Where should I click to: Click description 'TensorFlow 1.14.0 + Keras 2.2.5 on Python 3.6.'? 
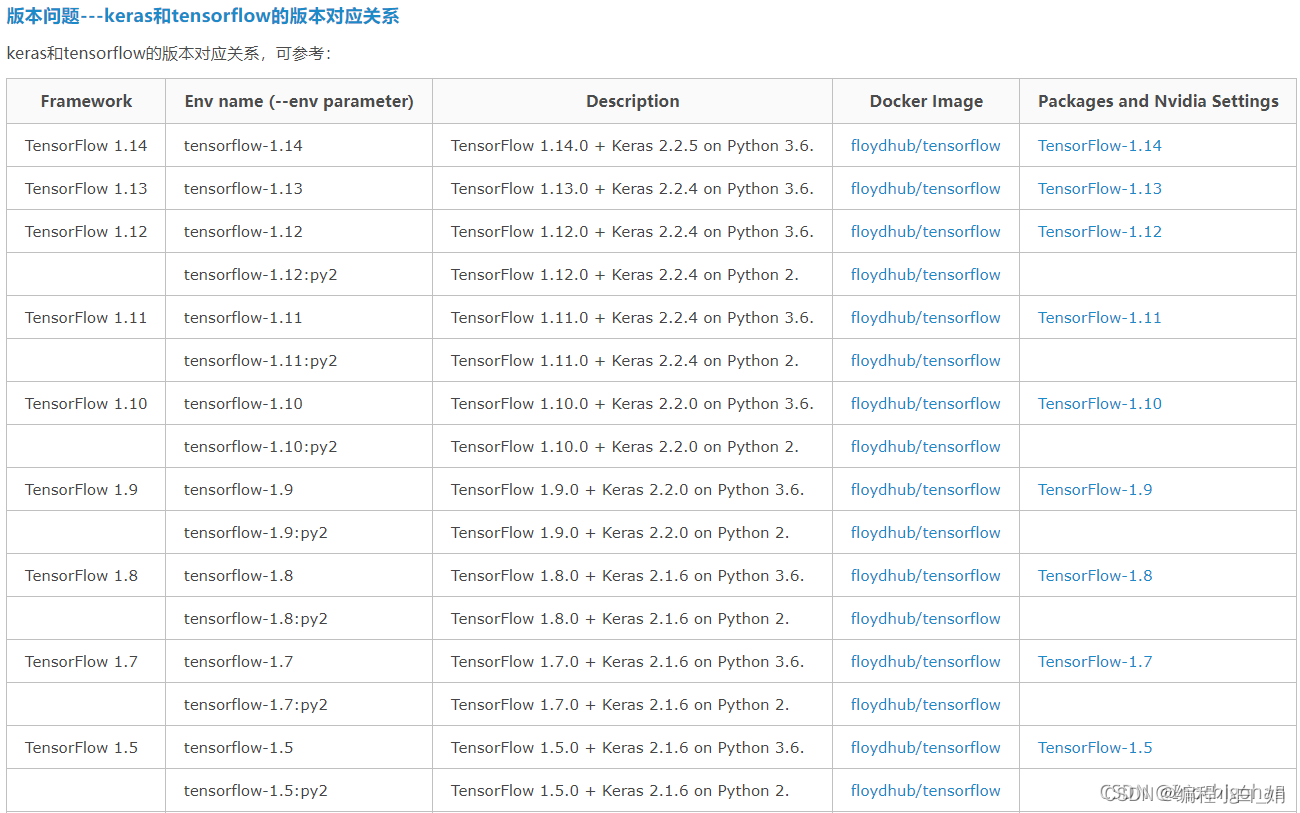pyautogui.click(x=632, y=146)
